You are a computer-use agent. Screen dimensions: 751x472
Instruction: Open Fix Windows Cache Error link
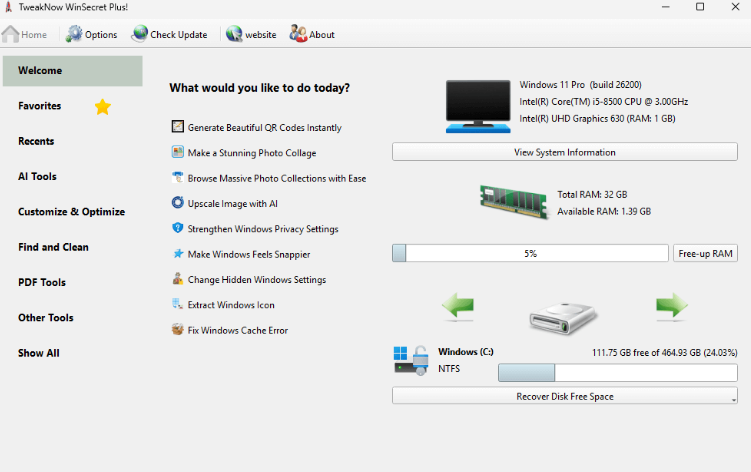point(238,330)
